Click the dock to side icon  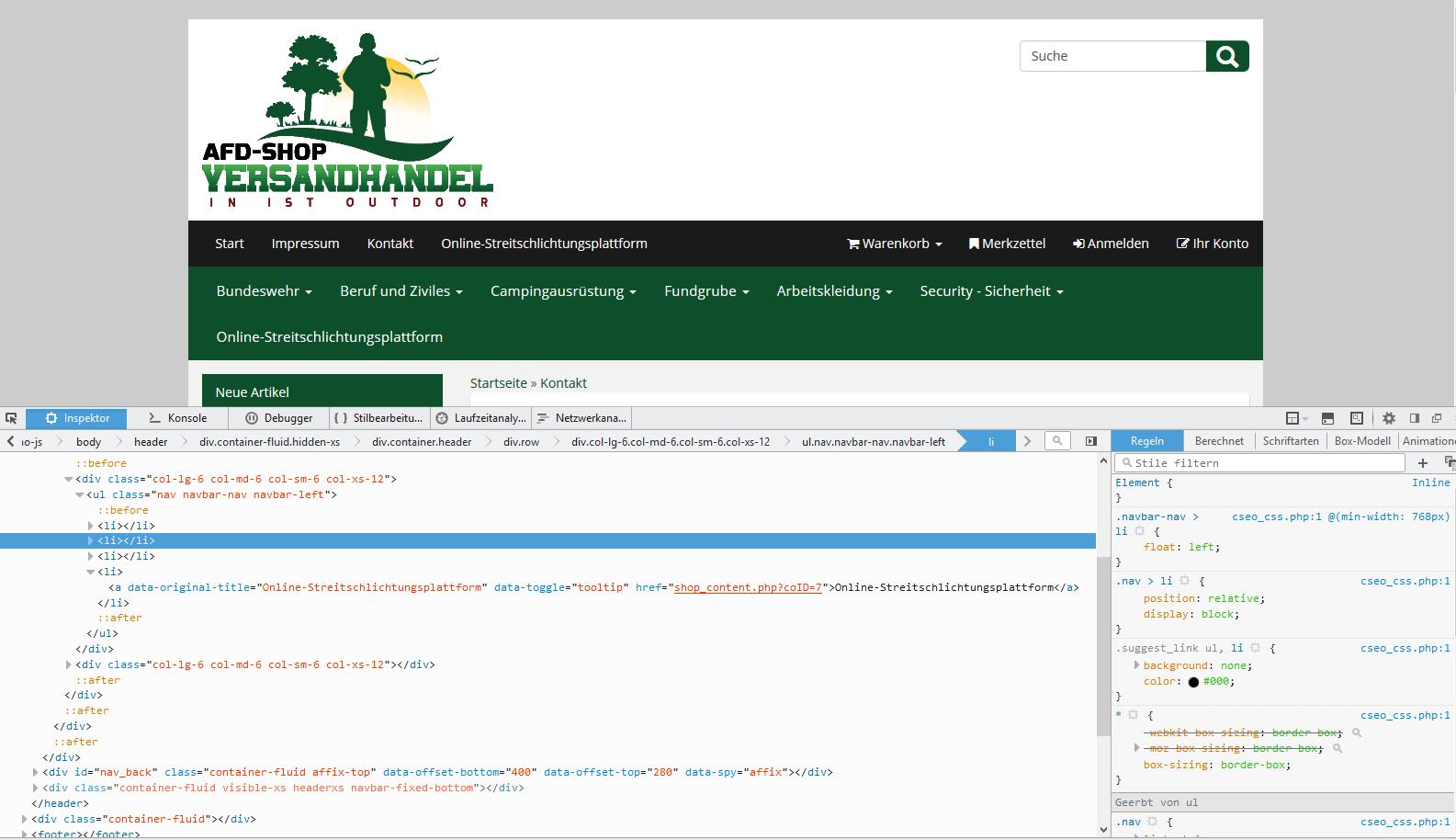click(1415, 418)
